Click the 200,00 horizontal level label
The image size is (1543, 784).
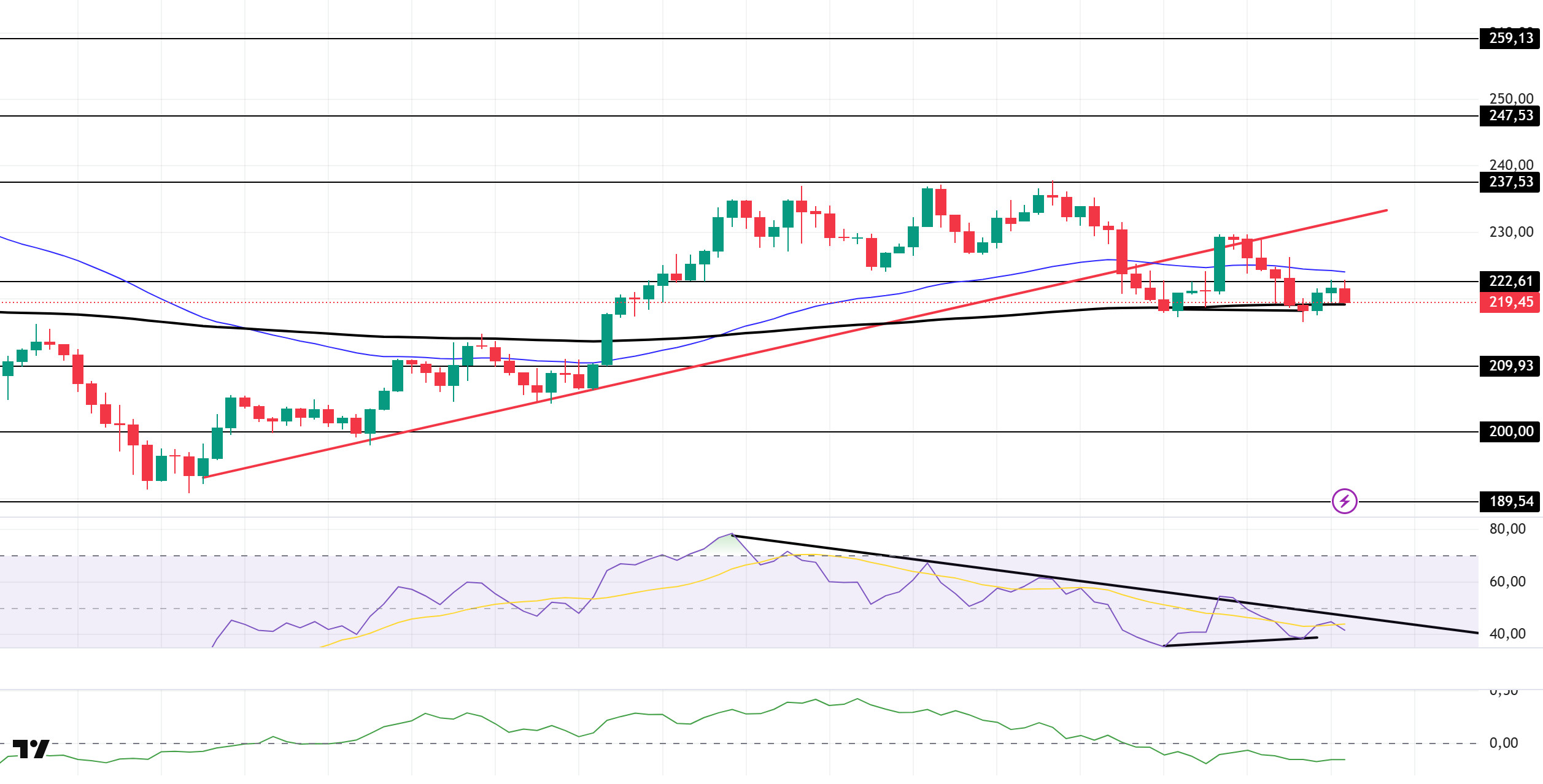pyautogui.click(x=1510, y=432)
